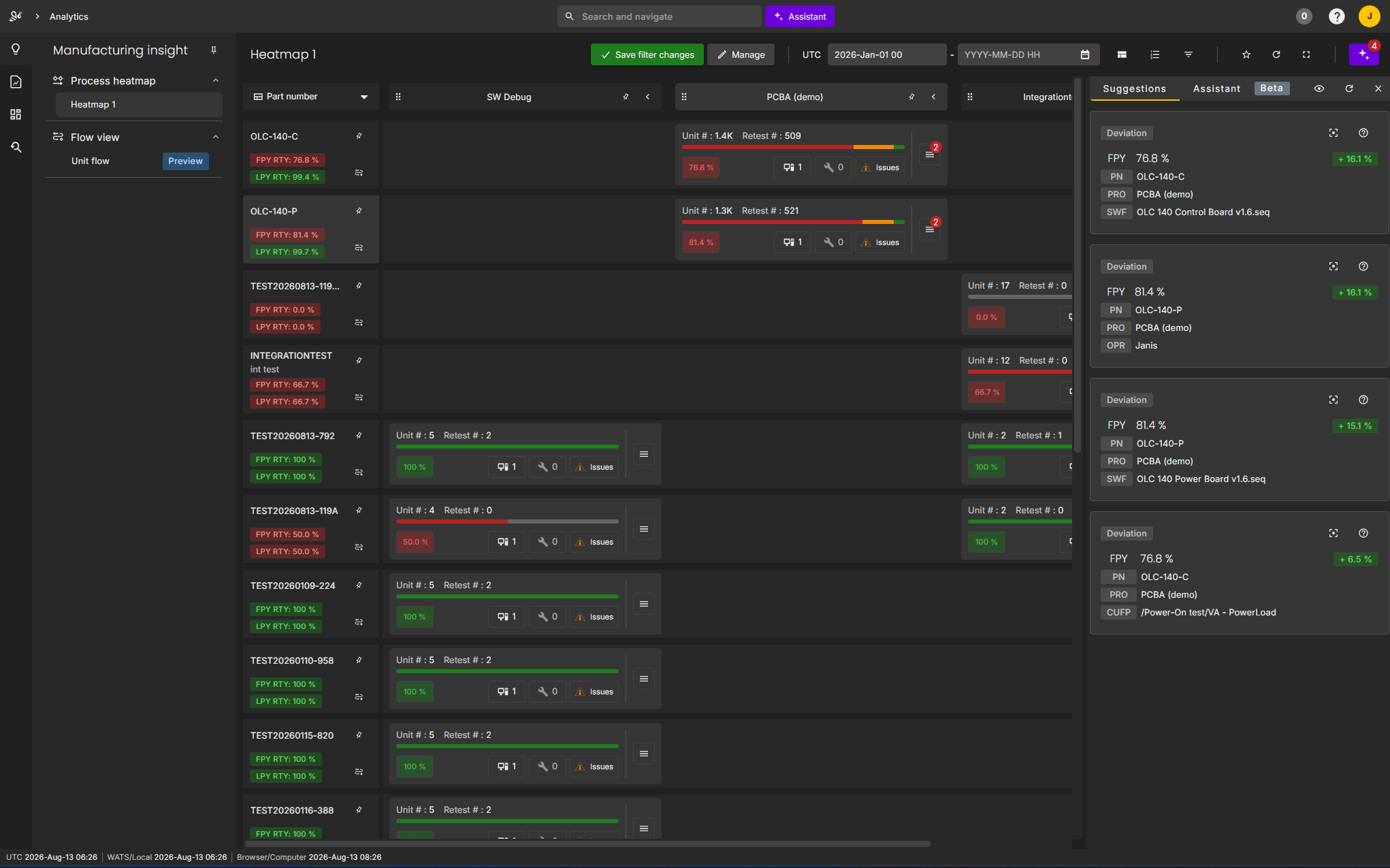
Task: Switch to the Assistant tab
Action: click(1216, 89)
